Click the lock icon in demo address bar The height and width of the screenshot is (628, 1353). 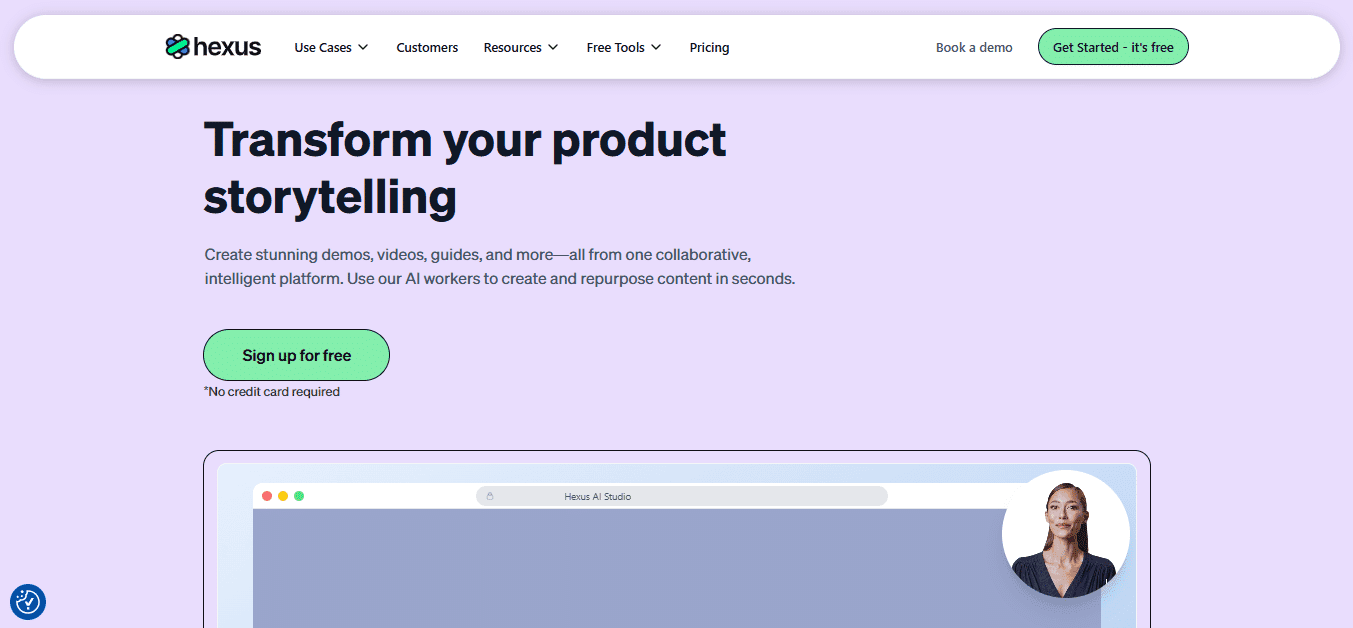point(490,496)
